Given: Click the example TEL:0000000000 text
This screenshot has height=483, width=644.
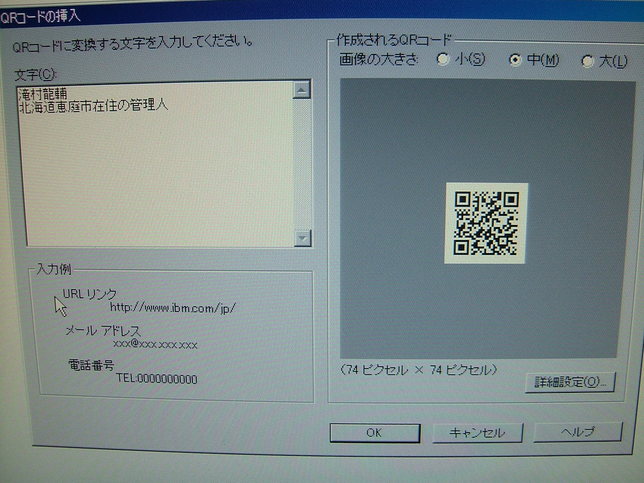Looking at the screenshot, I should point(156,379).
